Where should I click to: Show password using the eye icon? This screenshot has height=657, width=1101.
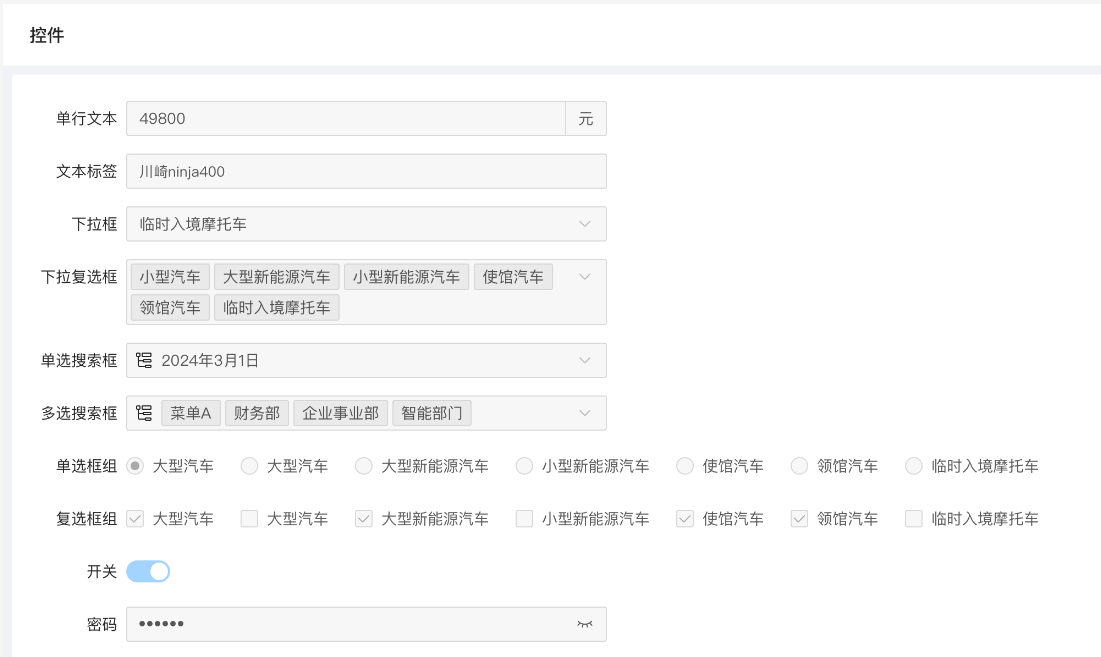point(585,624)
